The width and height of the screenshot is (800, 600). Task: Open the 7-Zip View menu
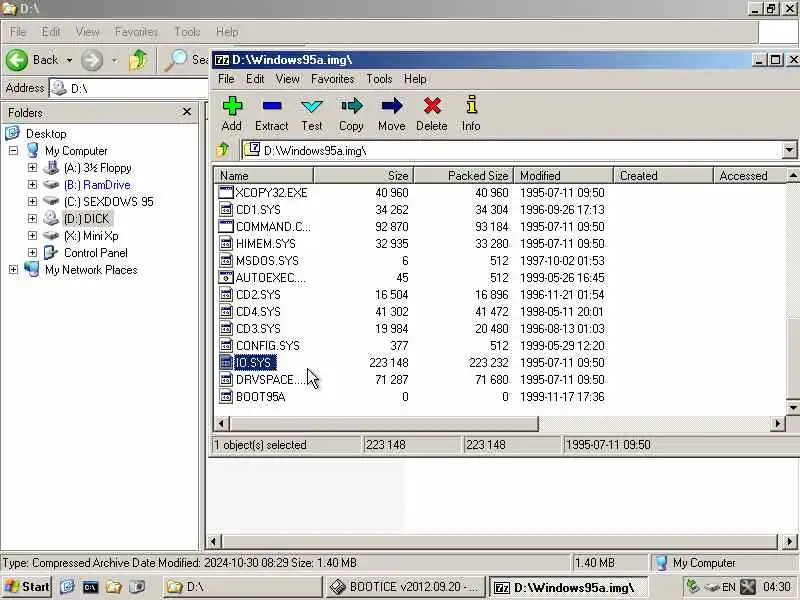(x=288, y=79)
